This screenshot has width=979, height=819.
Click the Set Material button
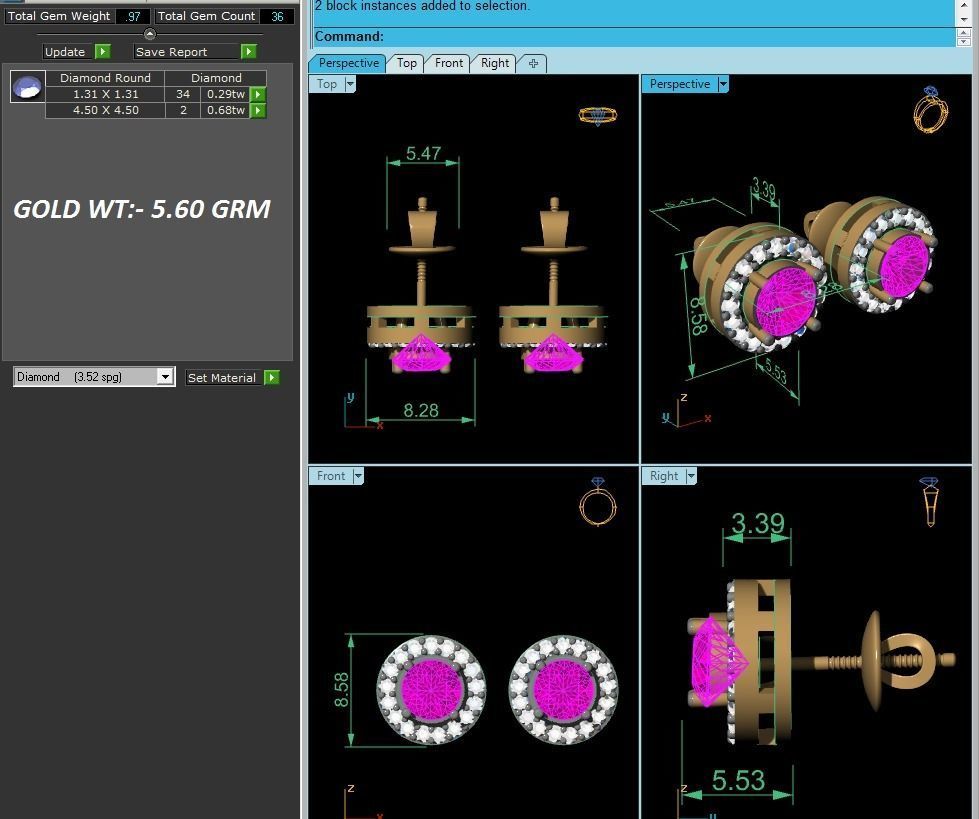tap(224, 378)
